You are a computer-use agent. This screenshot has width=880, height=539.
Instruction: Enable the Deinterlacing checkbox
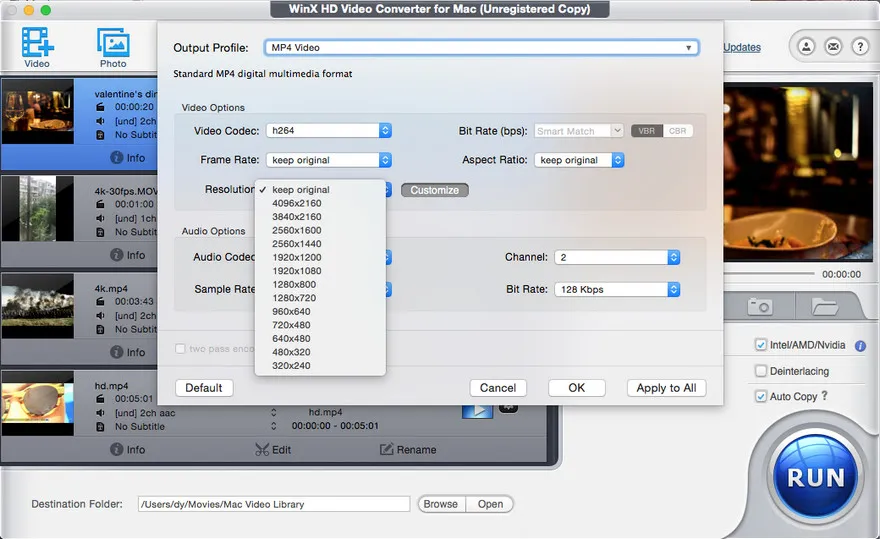760,371
